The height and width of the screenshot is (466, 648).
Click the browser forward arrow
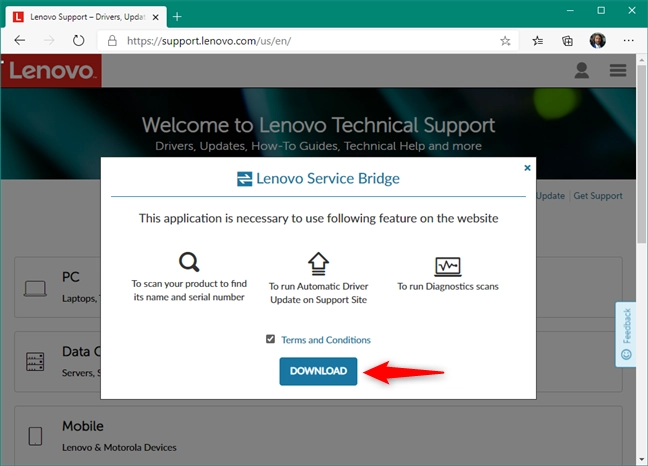[x=49, y=40]
